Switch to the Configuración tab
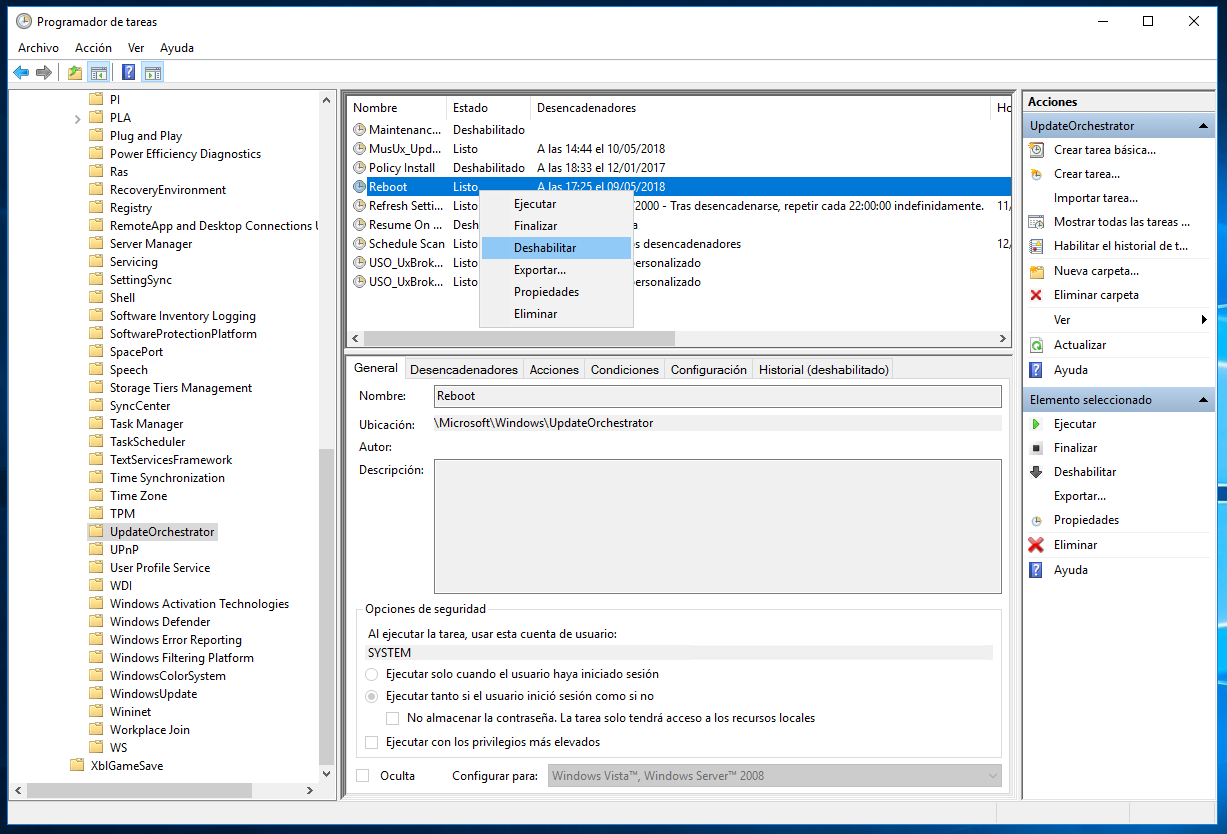1227x834 pixels. [x=709, y=370]
